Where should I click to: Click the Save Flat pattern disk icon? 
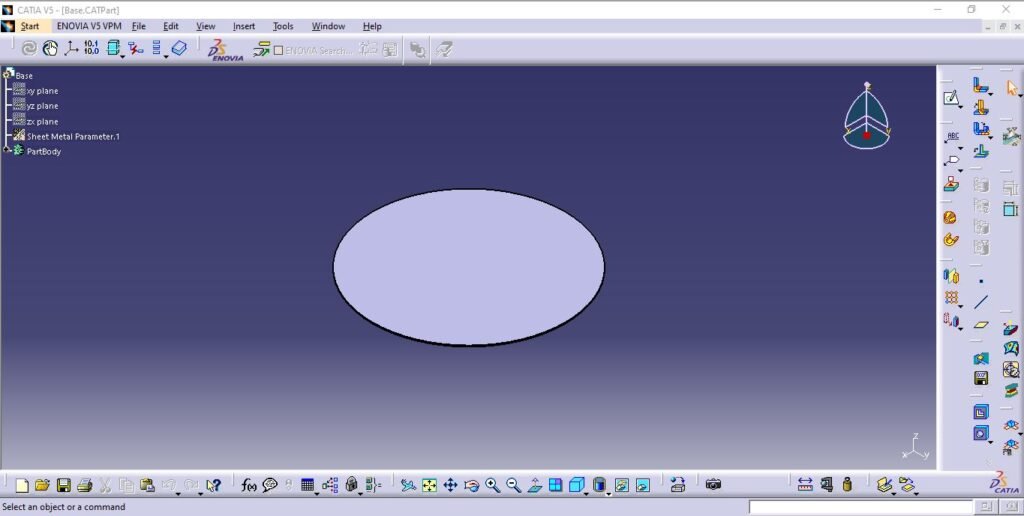point(980,378)
